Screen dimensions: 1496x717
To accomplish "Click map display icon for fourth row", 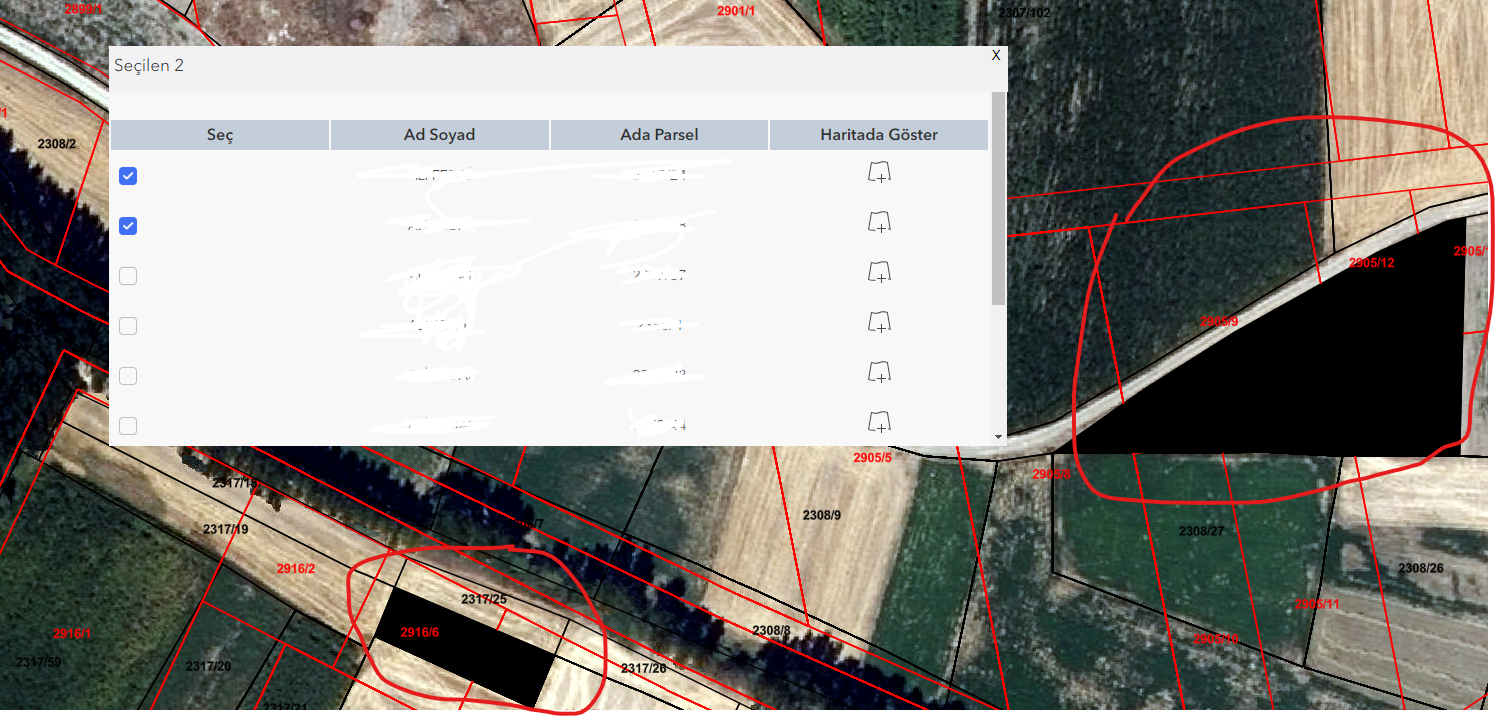I will coord(878,321).
